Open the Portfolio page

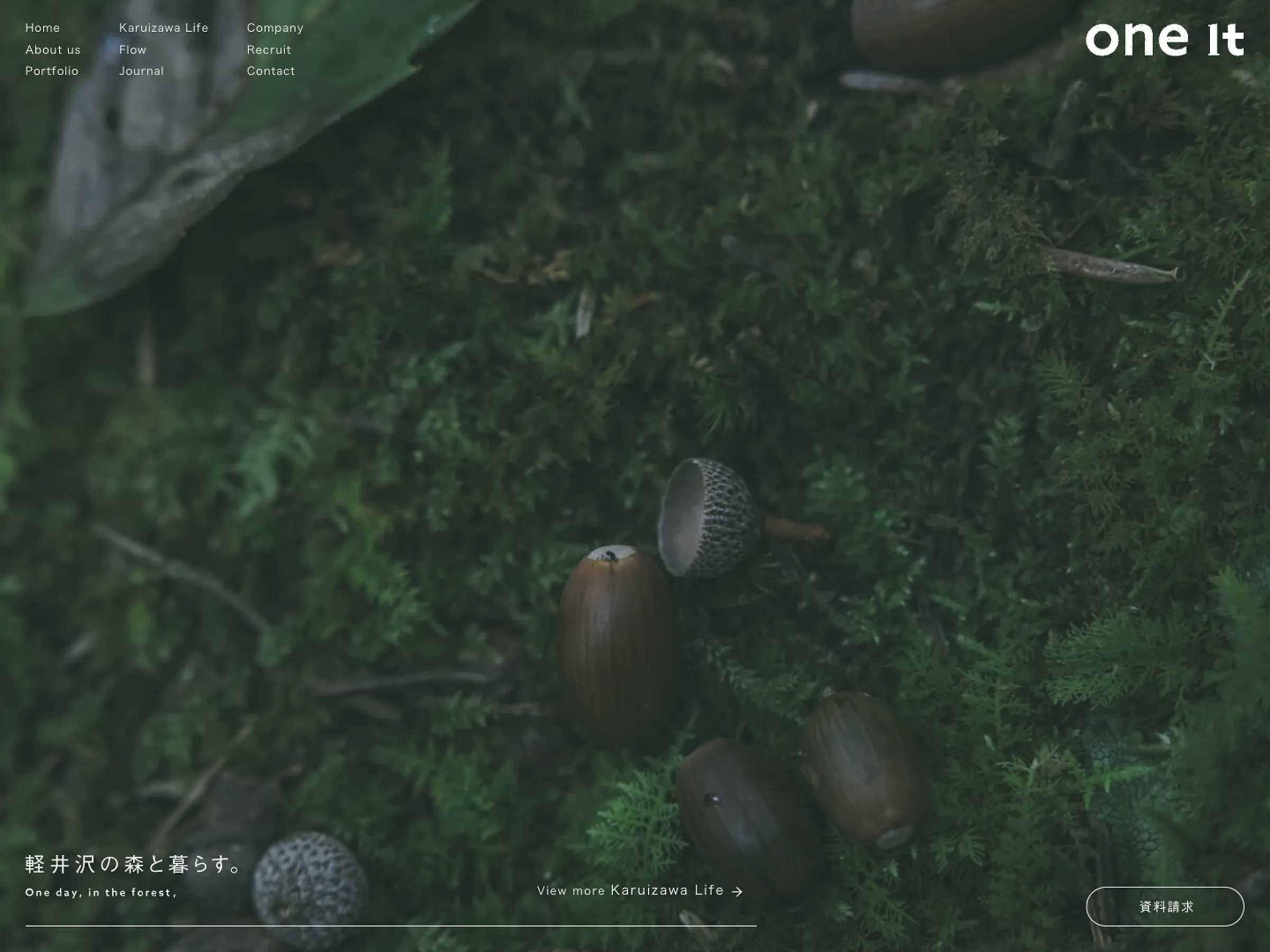[x=52, y=71]
